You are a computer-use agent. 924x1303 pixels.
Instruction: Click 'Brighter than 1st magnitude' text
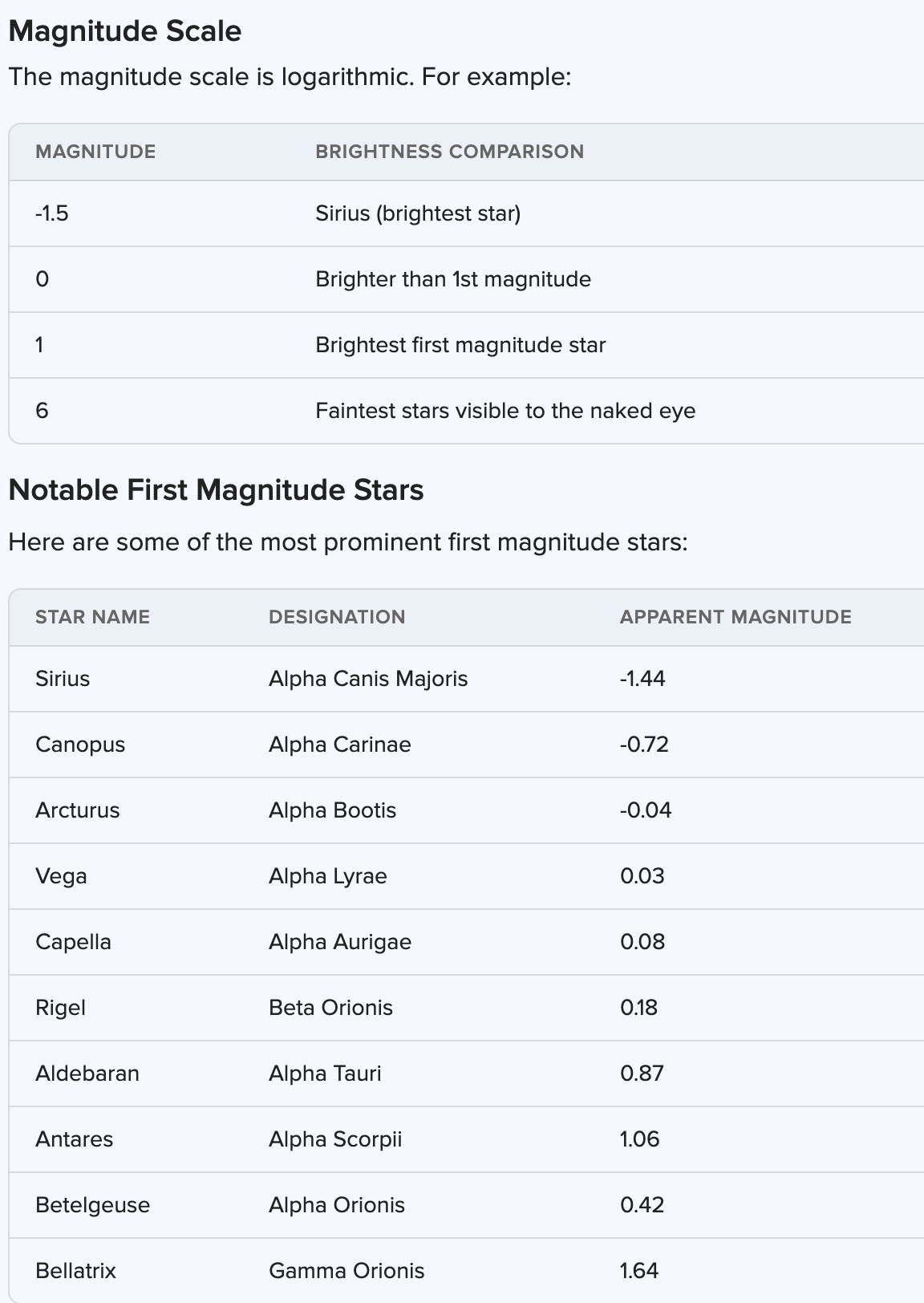pos(453,279)
